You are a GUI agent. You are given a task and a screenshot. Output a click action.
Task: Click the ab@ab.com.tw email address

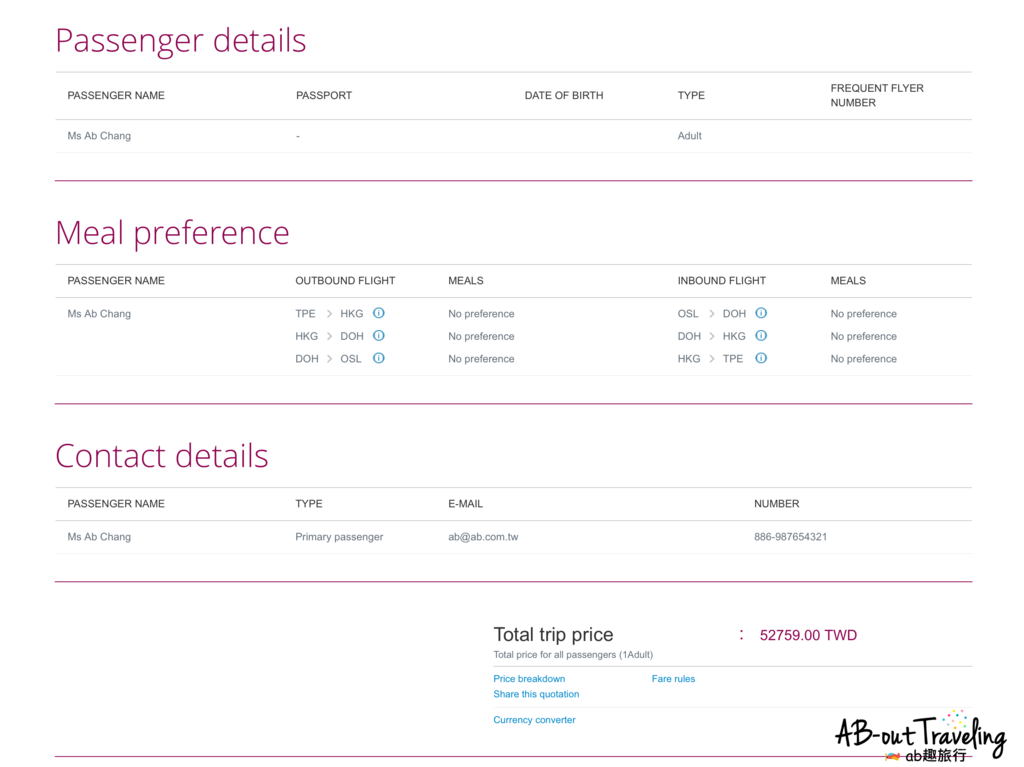(x=483, y=537)
